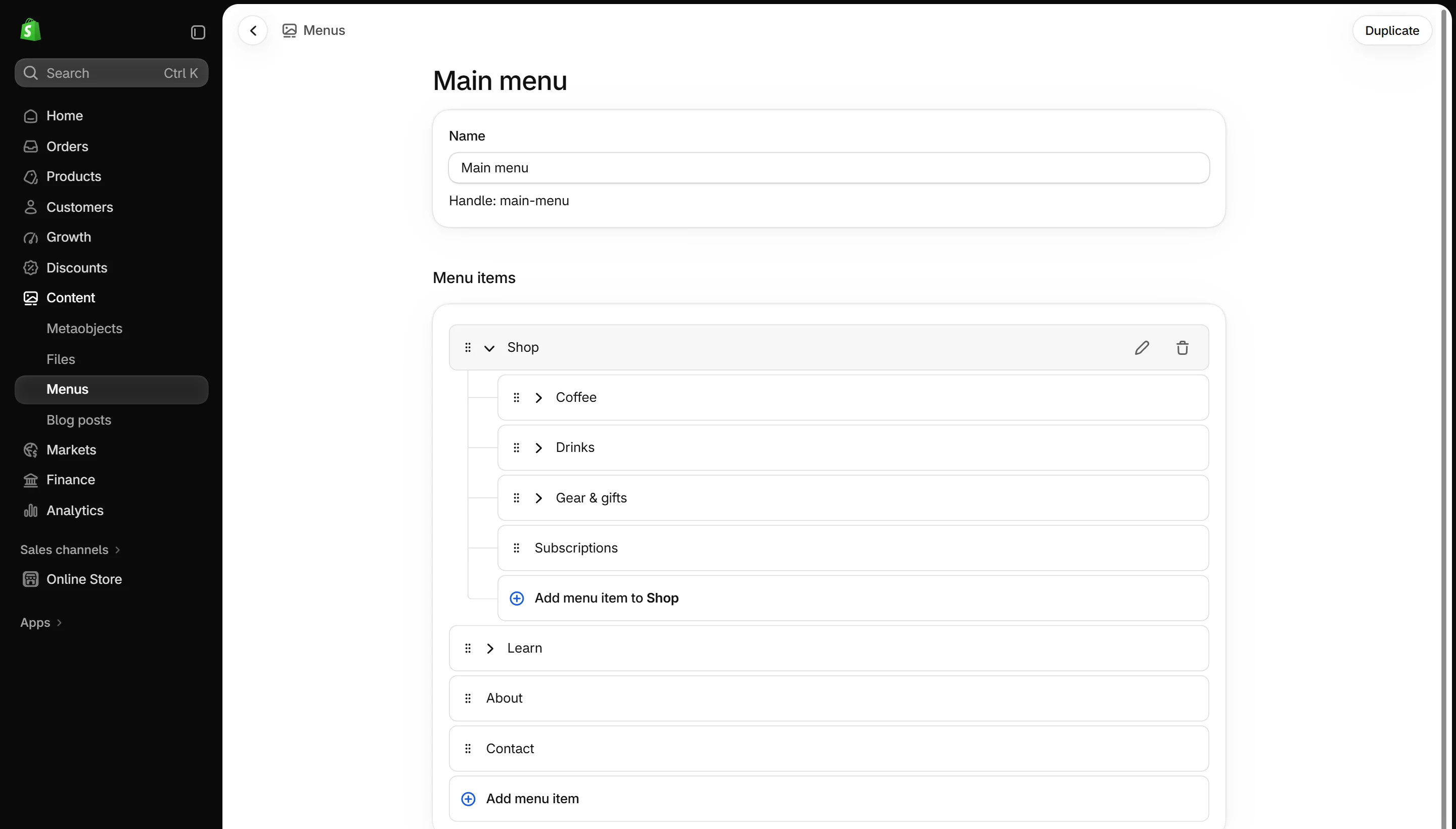
Task: Expand the Coffee submenu
Action: (538, 397)
